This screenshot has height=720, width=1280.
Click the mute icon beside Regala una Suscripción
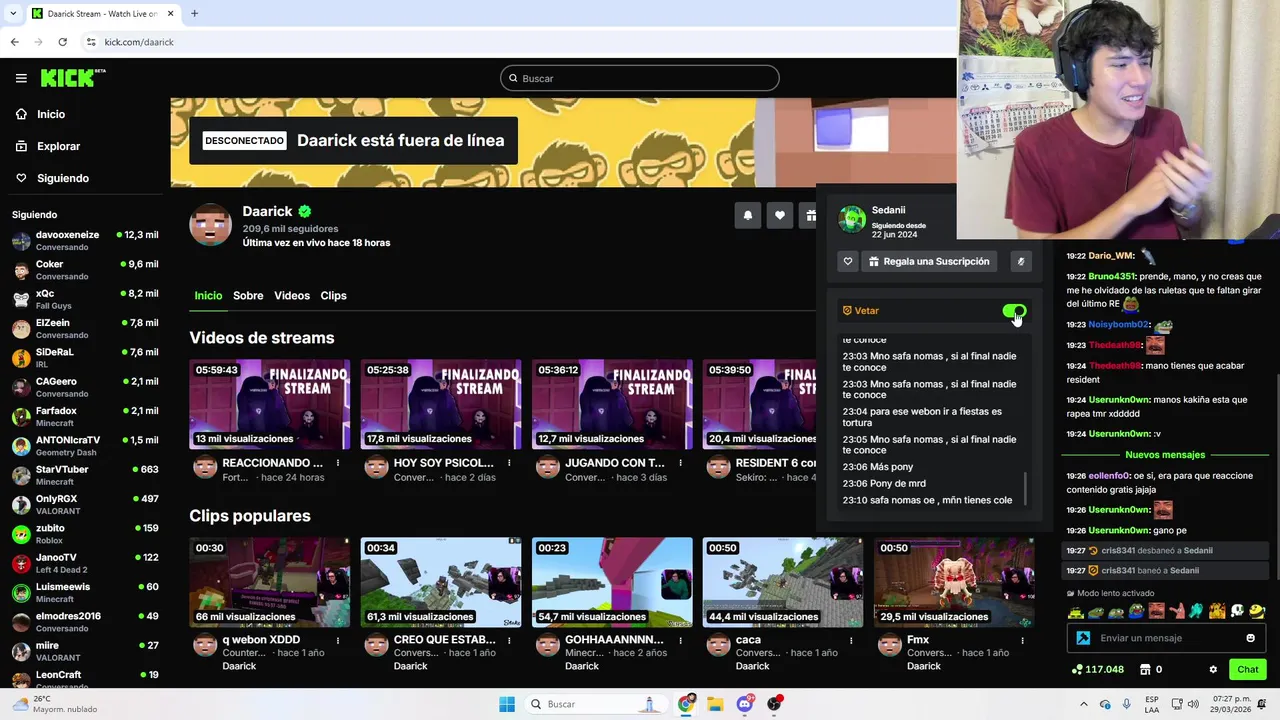click(1020, 262)
